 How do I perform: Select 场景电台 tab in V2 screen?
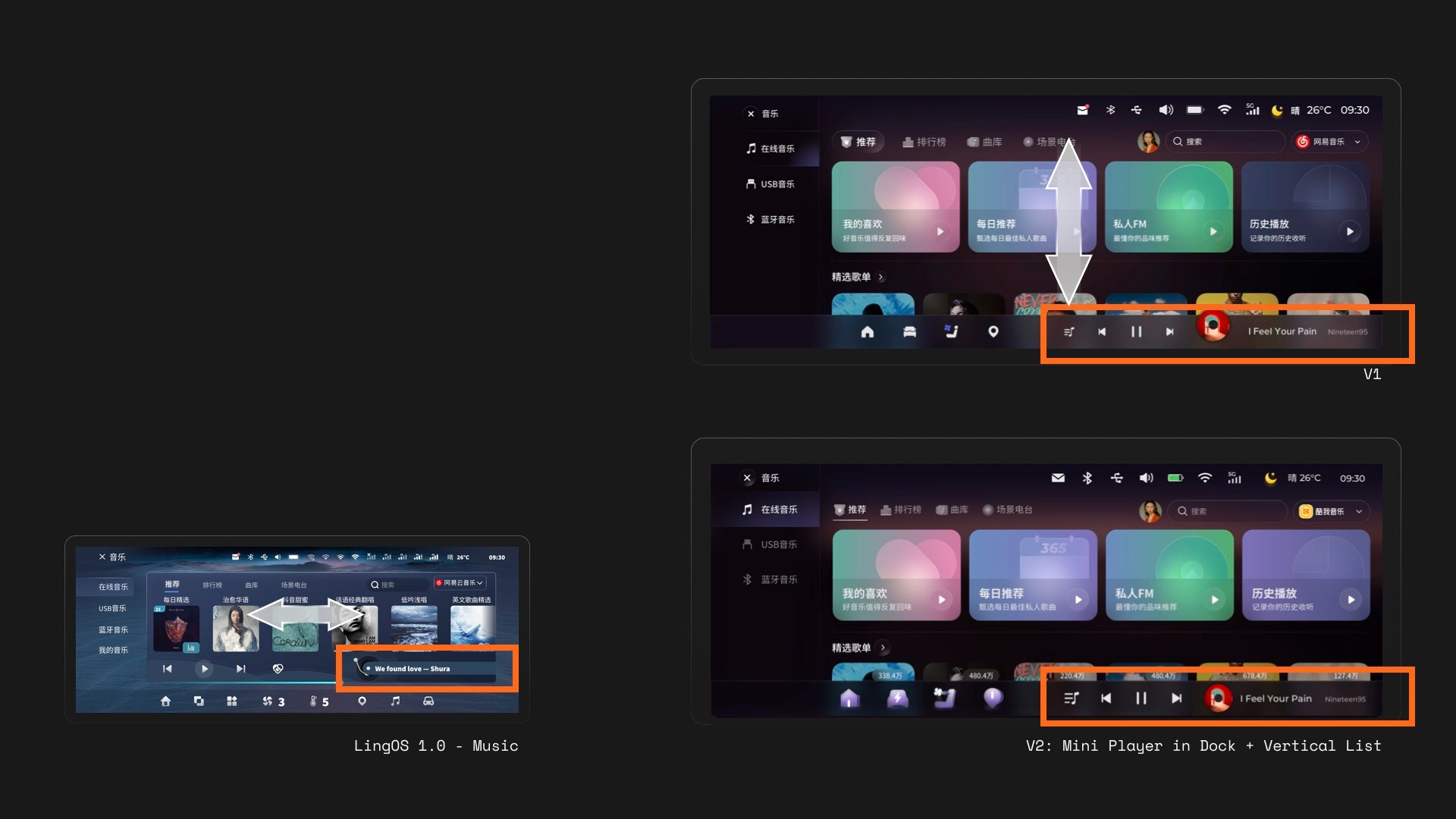(x=1008, y=510)
